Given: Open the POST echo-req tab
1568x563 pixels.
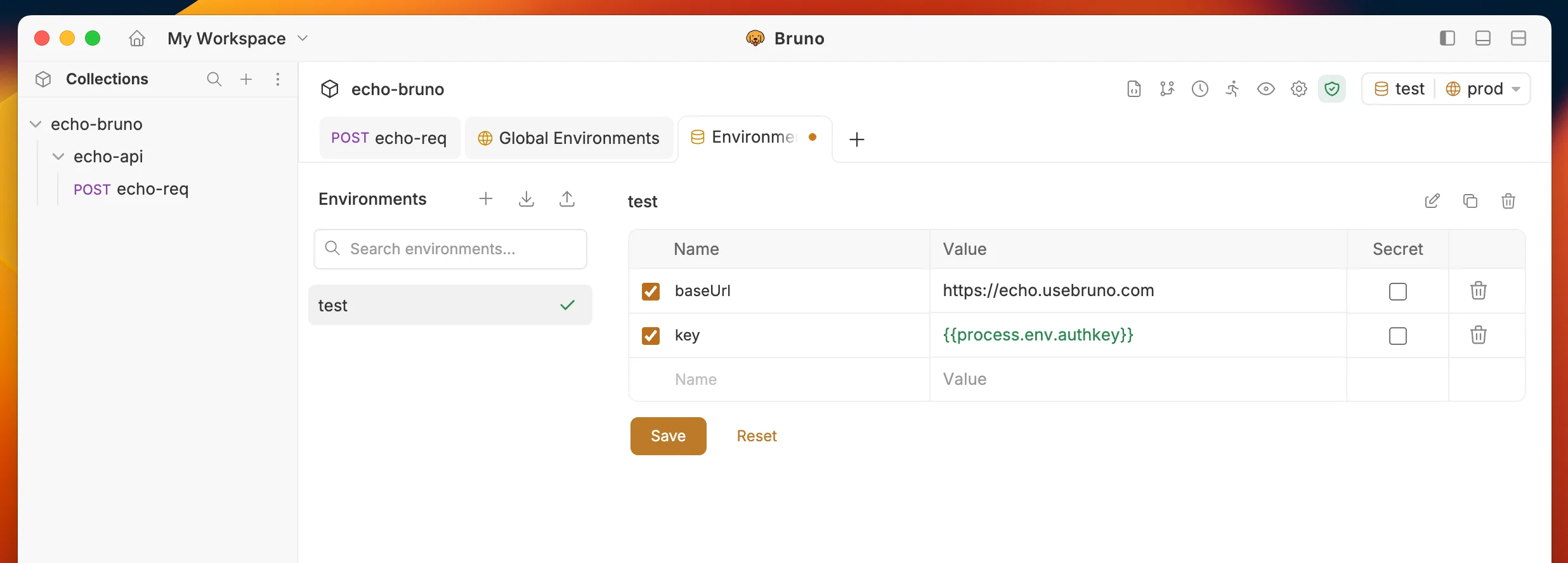Looking at the screenshot, I should (389, 138).
